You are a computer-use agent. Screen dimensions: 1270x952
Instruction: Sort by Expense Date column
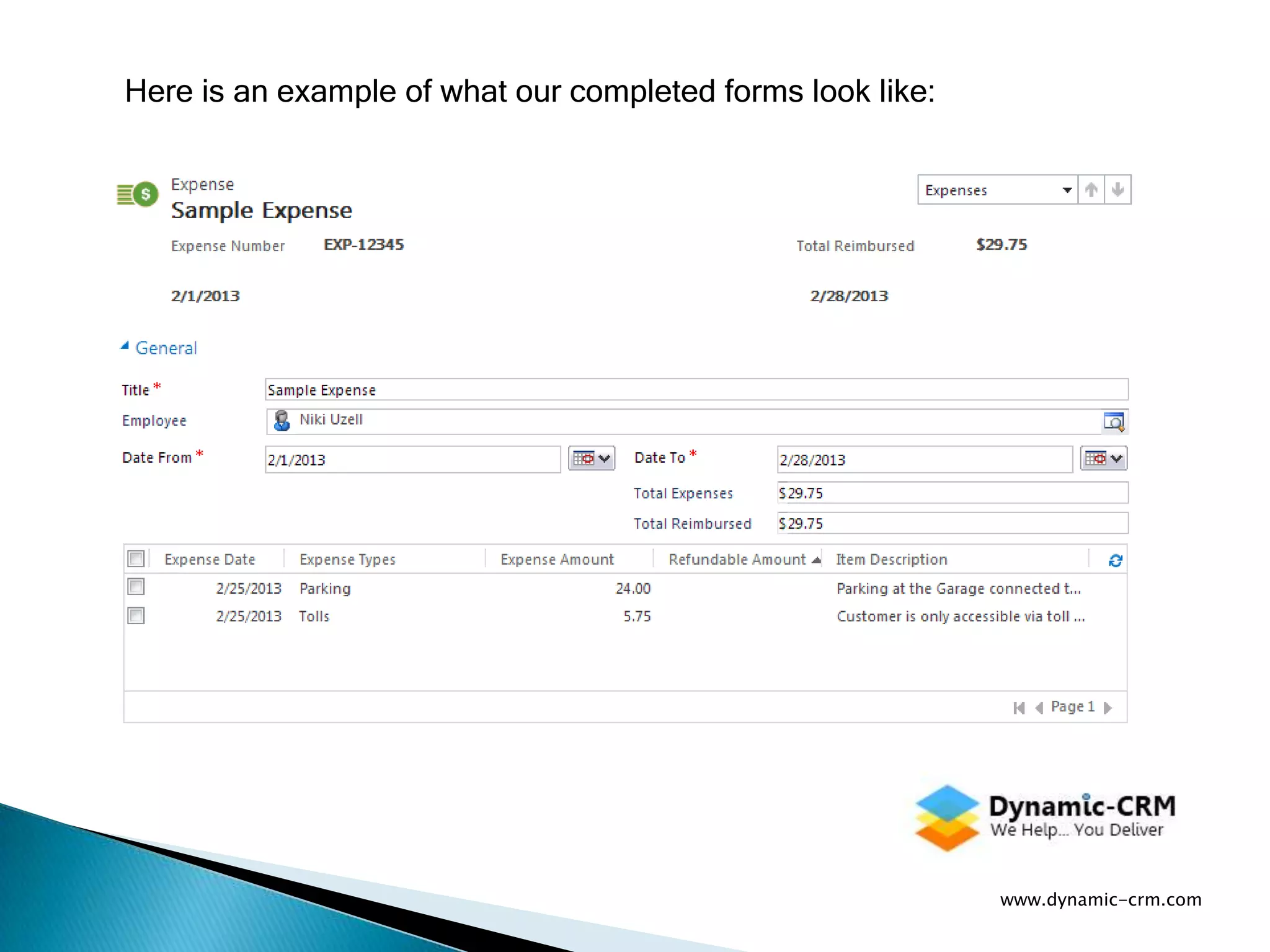(210, 560)
